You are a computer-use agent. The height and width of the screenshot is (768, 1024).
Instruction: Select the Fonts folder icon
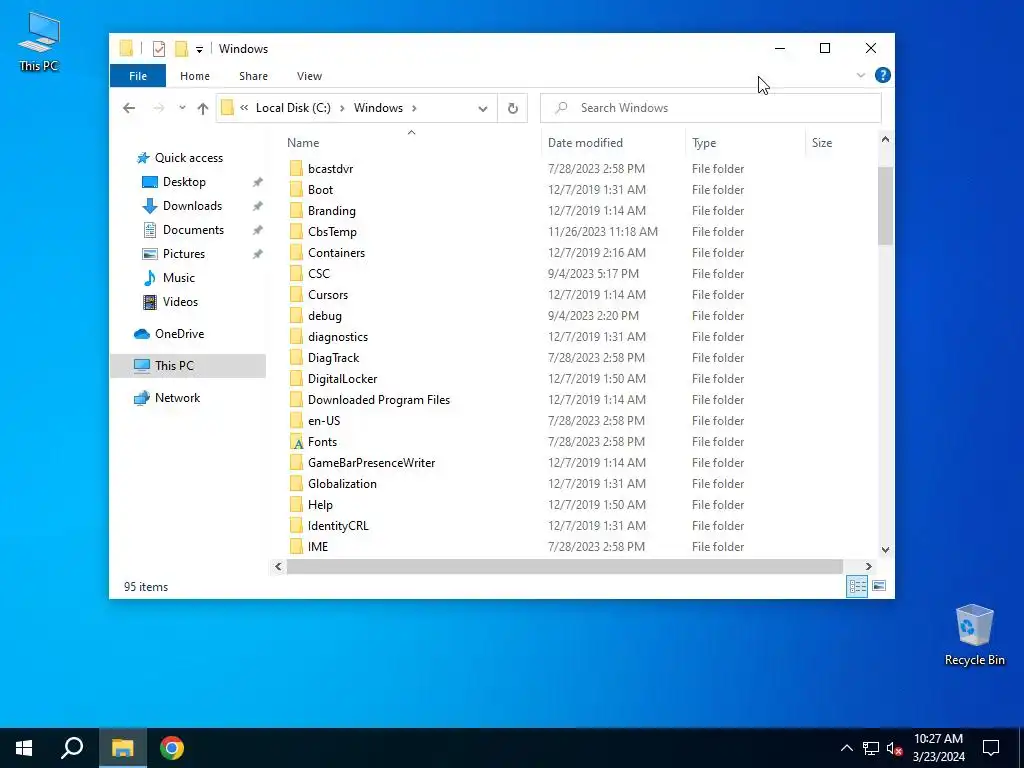pos(296,441)
